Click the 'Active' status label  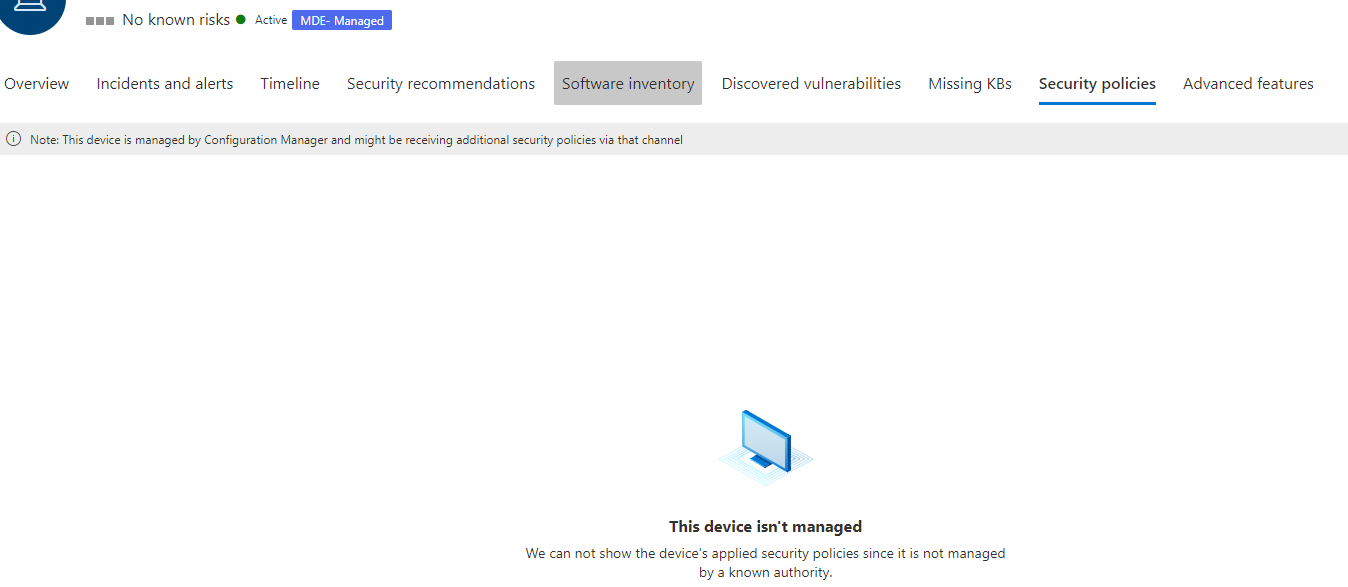click(x=271, y=20)
